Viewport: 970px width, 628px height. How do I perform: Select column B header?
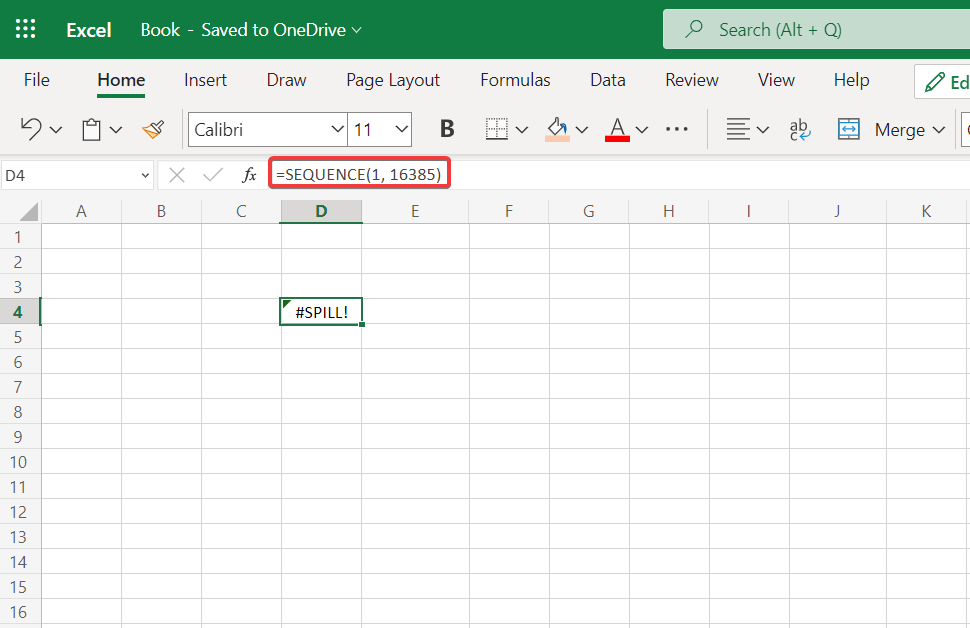161,212
